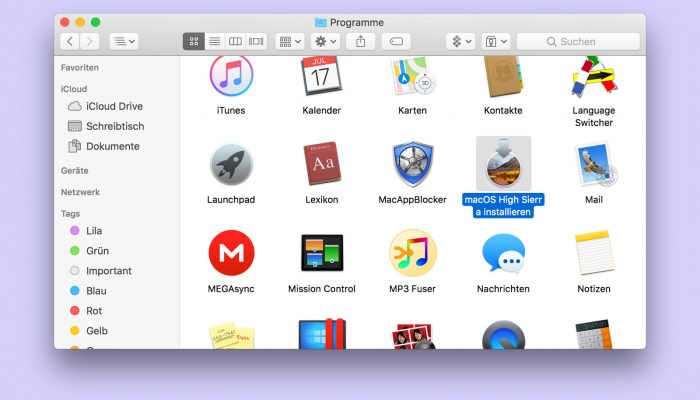Select the Launchpad rocket icon
The image size is (700, 400).
click(x=231, y=164)
